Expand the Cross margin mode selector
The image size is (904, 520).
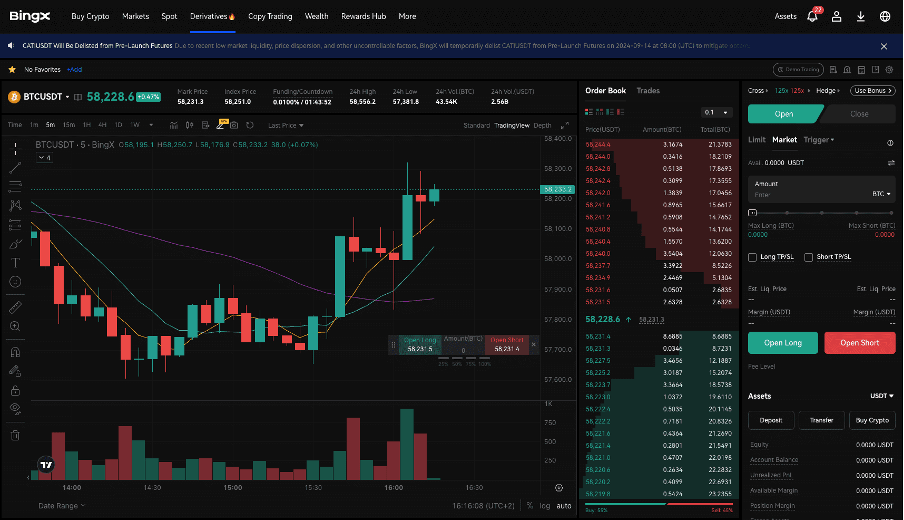pyautogui.click(x=758, y=91)
